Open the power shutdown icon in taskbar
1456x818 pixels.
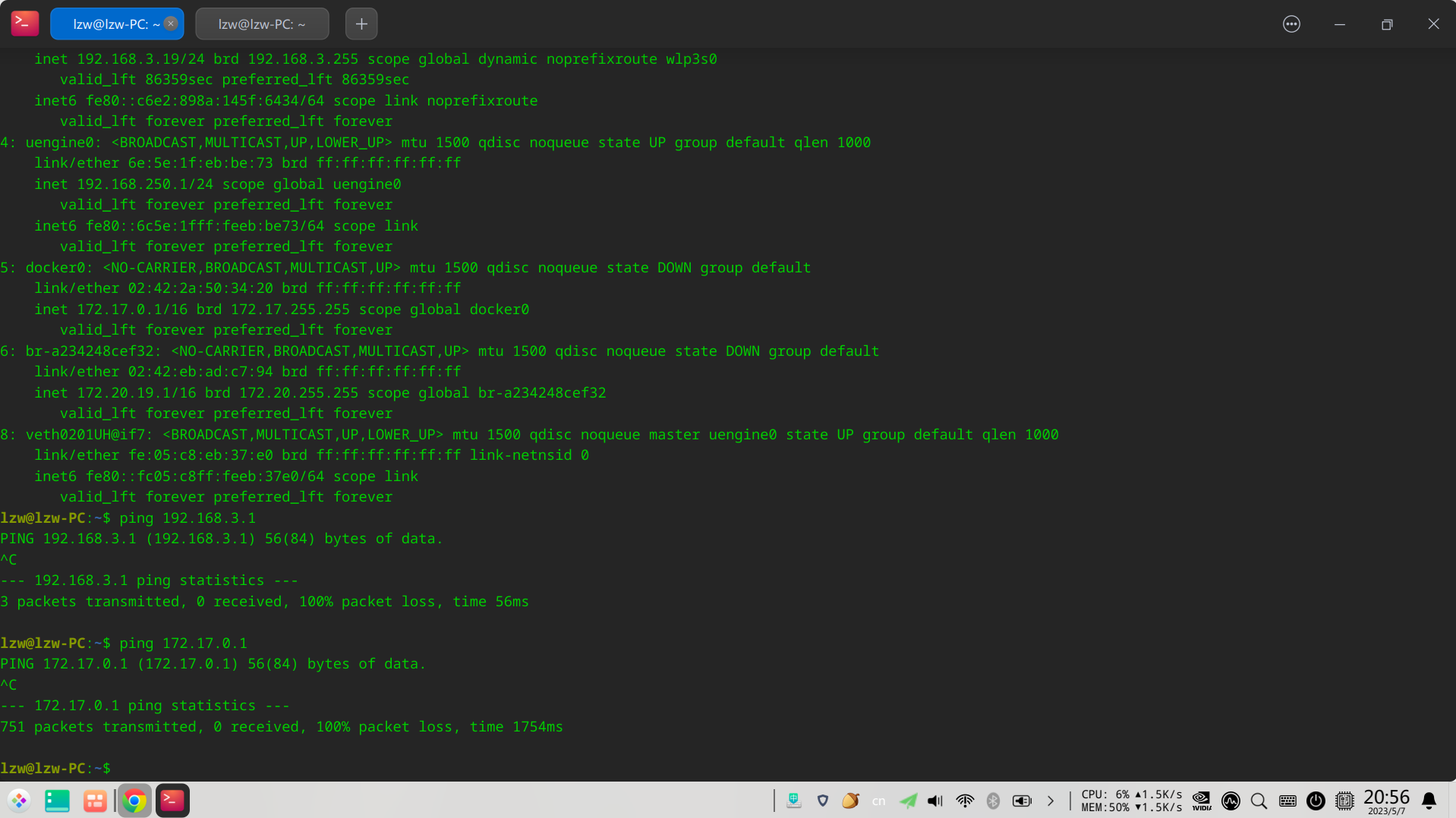[x=1316, y=801]
